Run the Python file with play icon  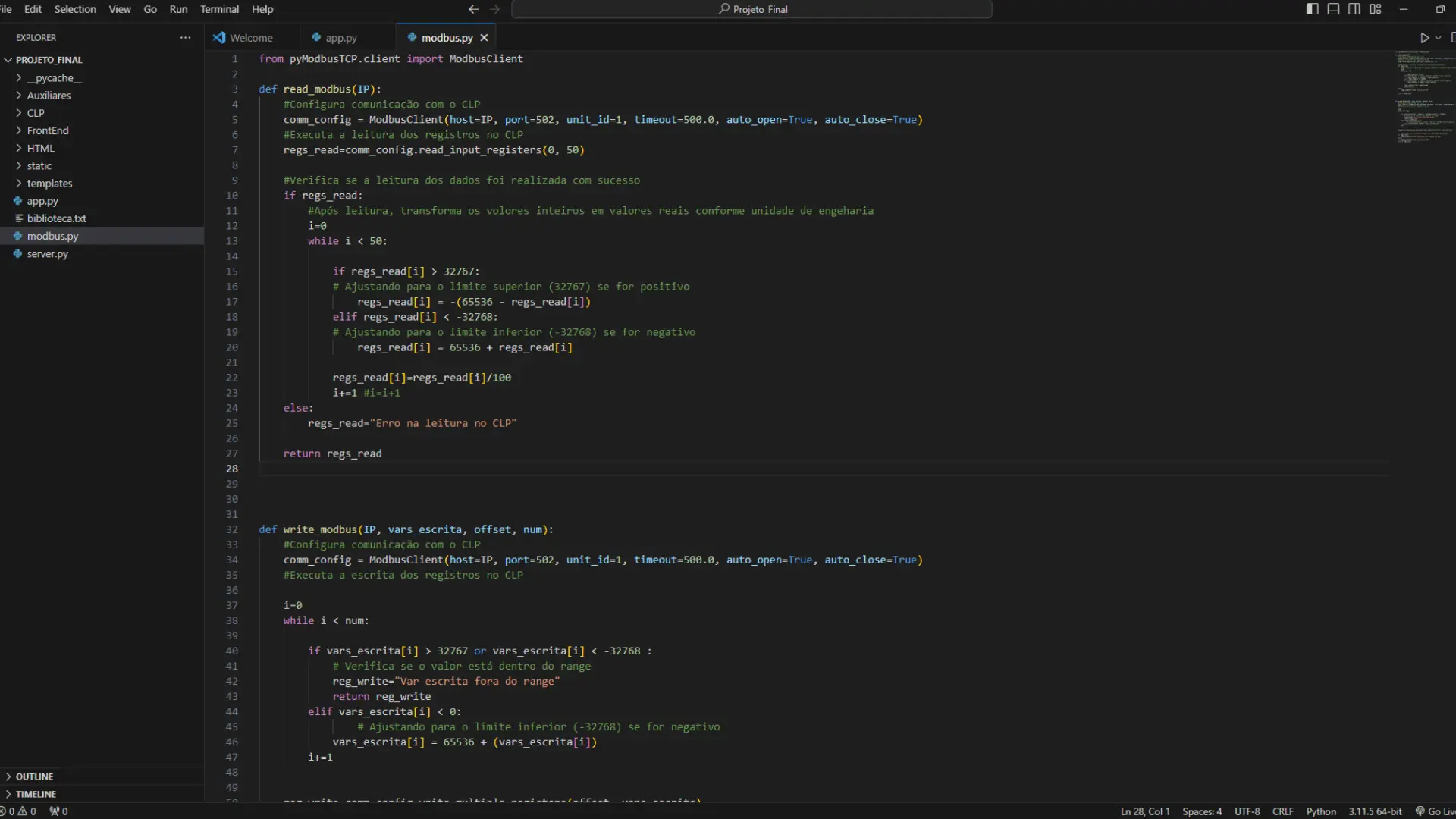[x=1424, y=37]
